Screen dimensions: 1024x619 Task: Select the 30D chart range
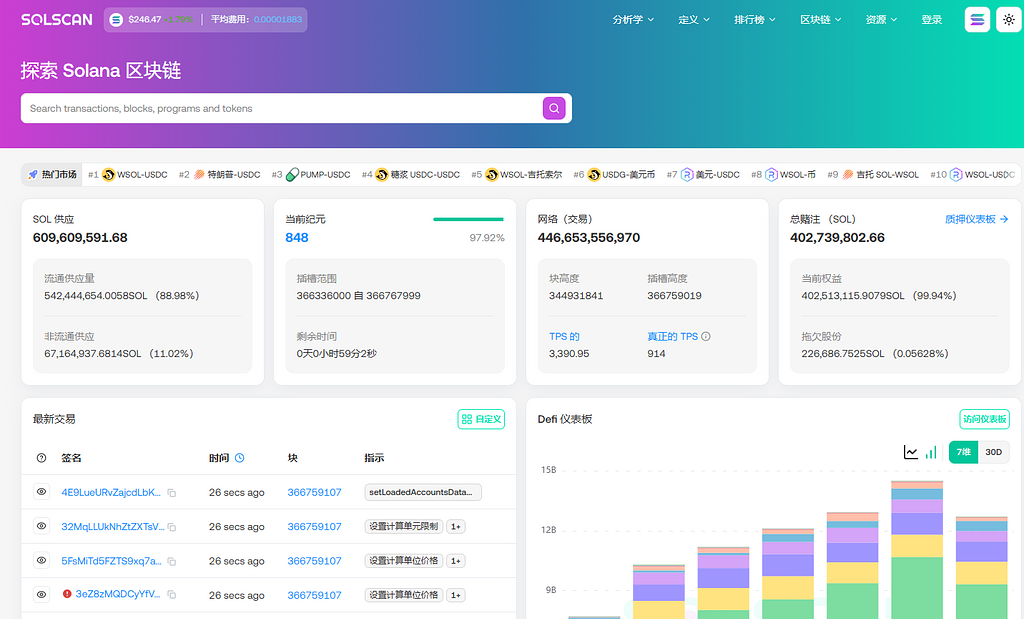[x=993, y=452]
